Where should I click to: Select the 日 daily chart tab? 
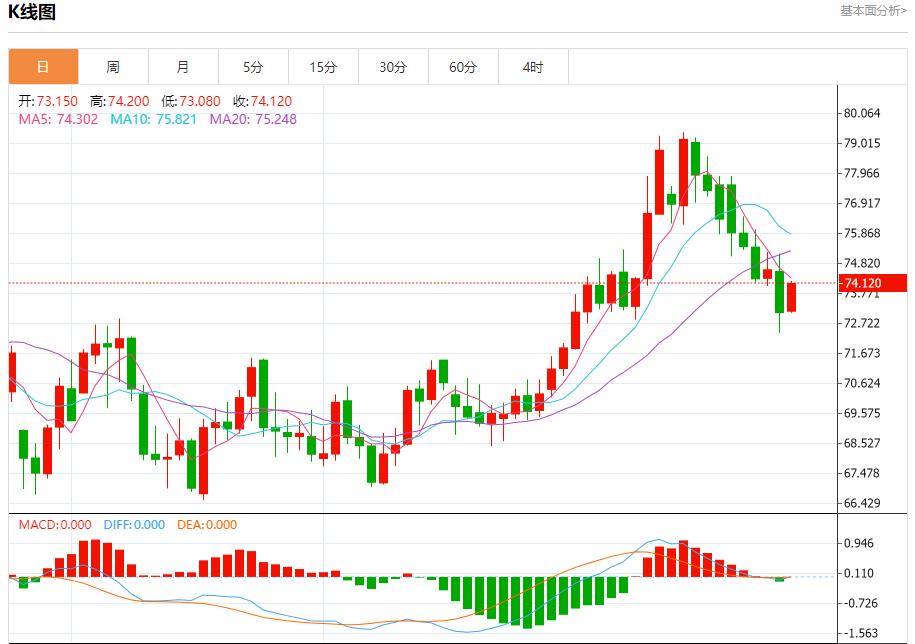[x=43, y=66]
